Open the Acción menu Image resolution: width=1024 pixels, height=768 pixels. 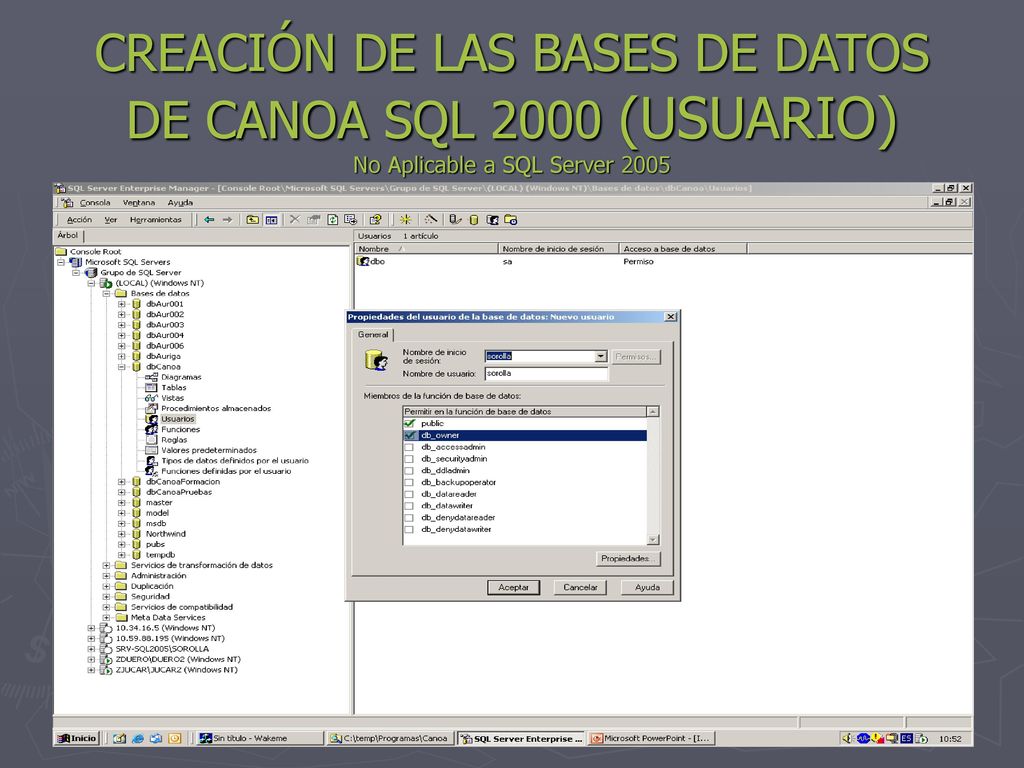[x=79, y=219]
